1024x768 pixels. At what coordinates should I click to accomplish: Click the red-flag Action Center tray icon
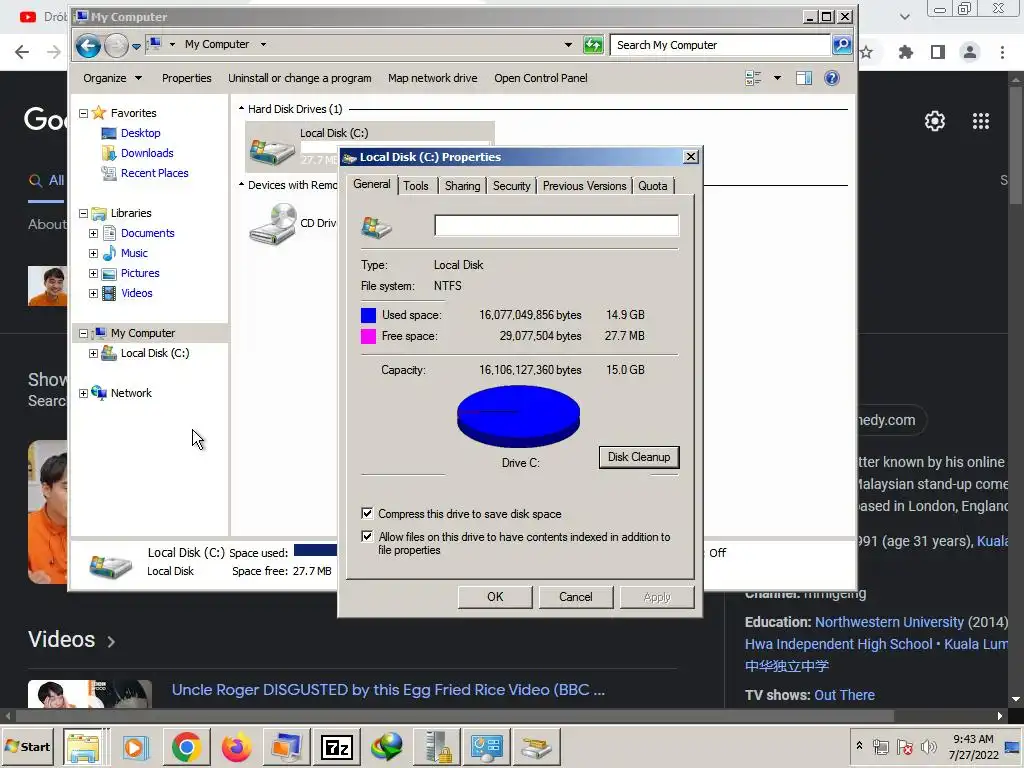click(x=904, y=746)
